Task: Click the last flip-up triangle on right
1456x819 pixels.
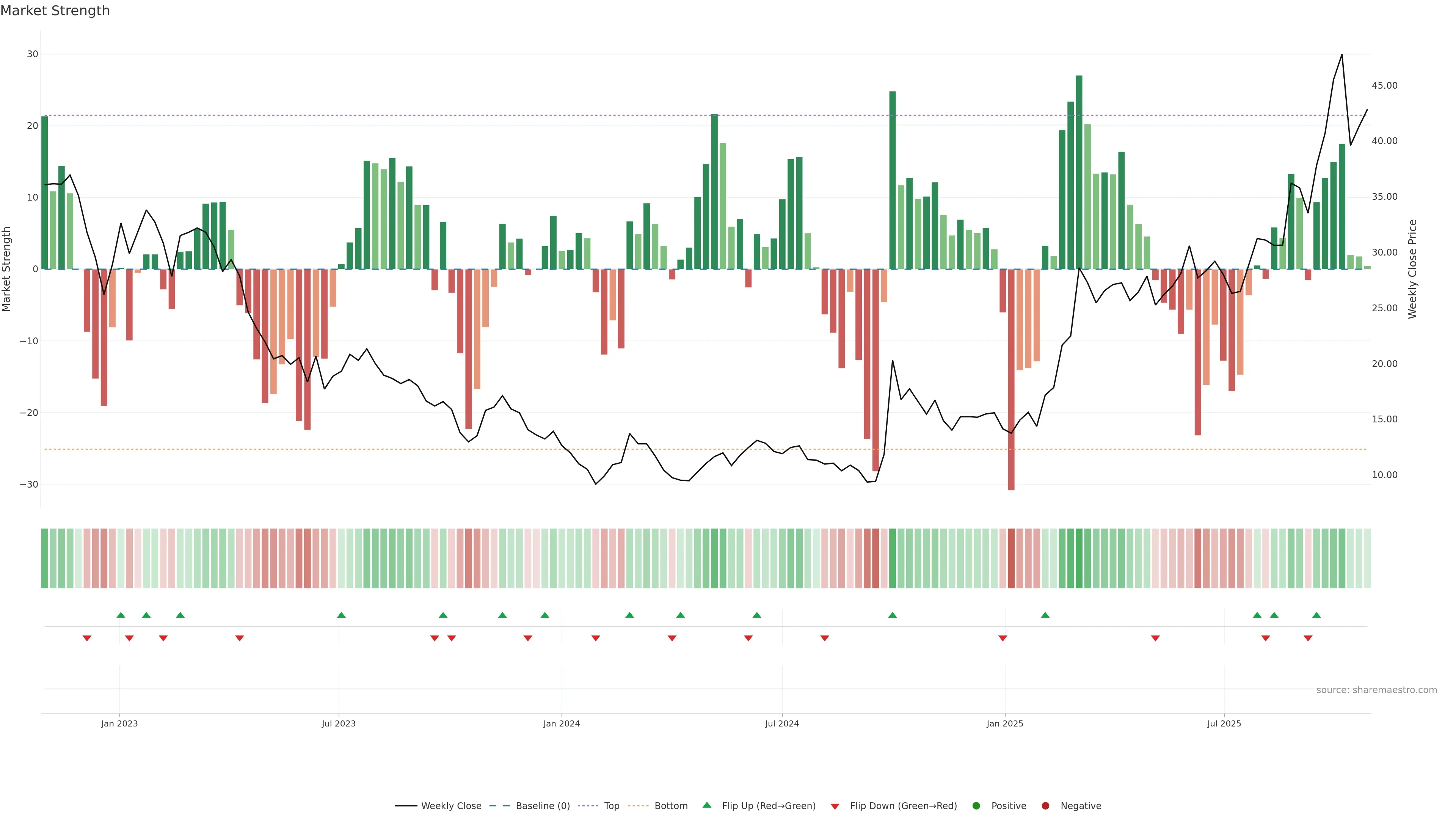Action: point(1316,615)
